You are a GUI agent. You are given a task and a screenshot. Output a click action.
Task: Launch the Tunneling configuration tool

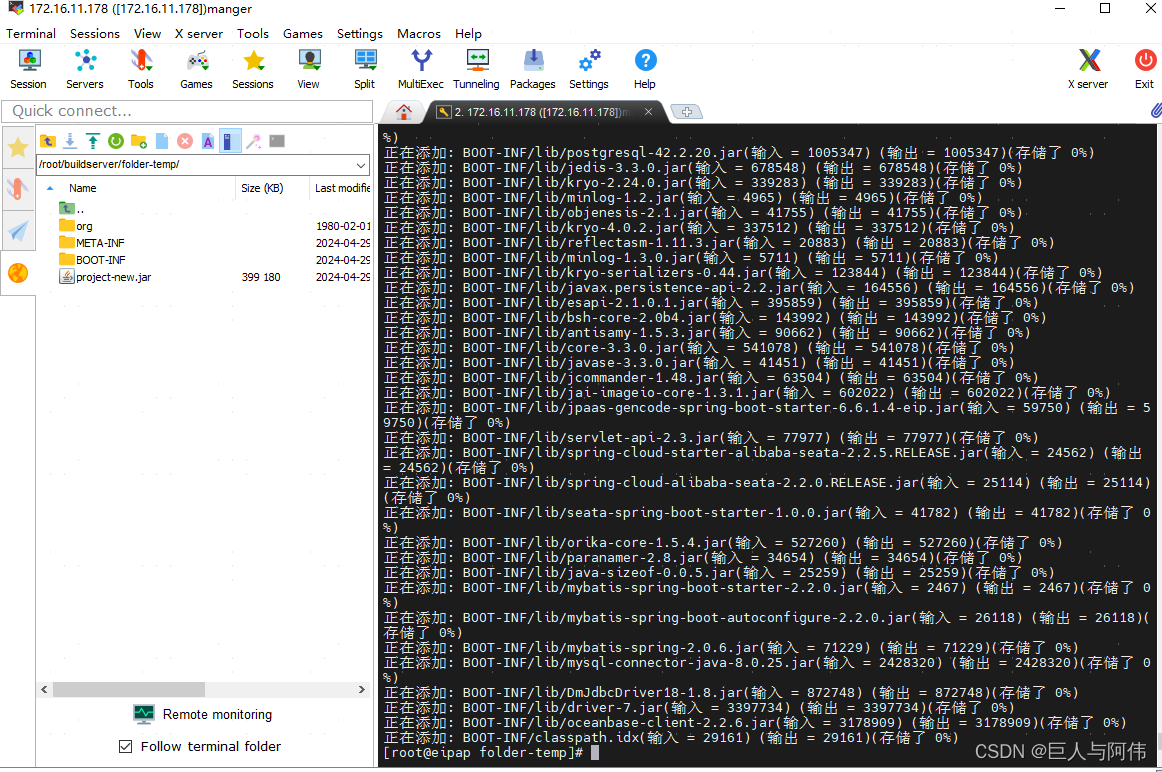click(x=476, y=68)
